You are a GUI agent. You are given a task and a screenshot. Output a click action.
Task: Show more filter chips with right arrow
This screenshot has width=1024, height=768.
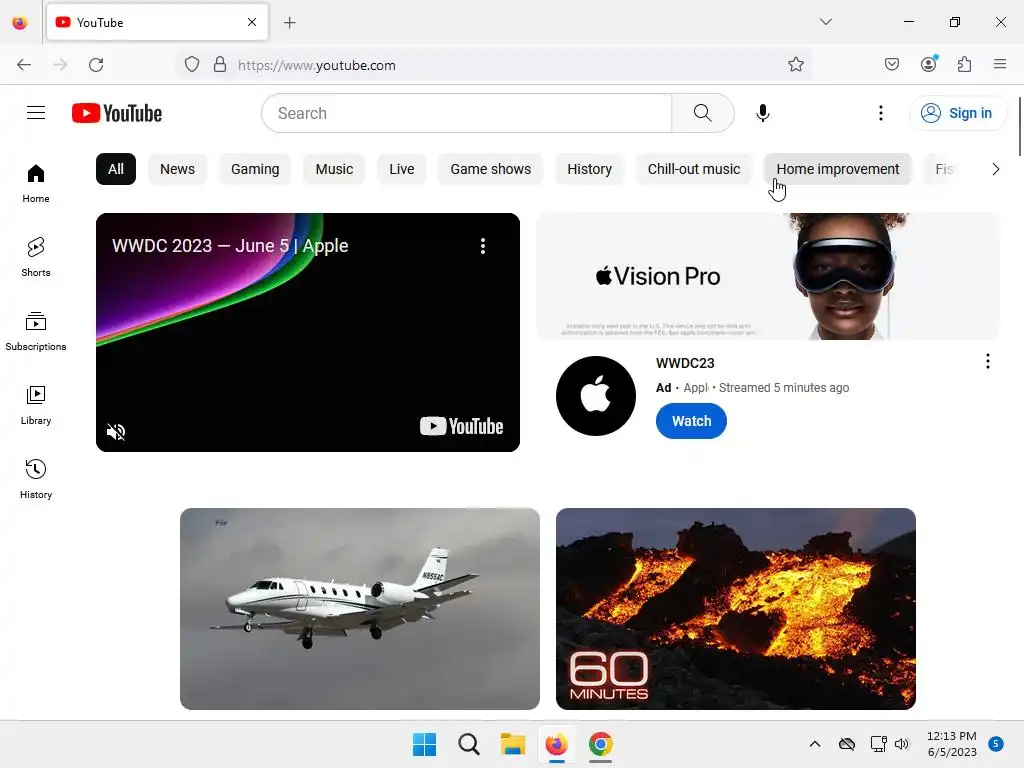(x=995, y=169)
